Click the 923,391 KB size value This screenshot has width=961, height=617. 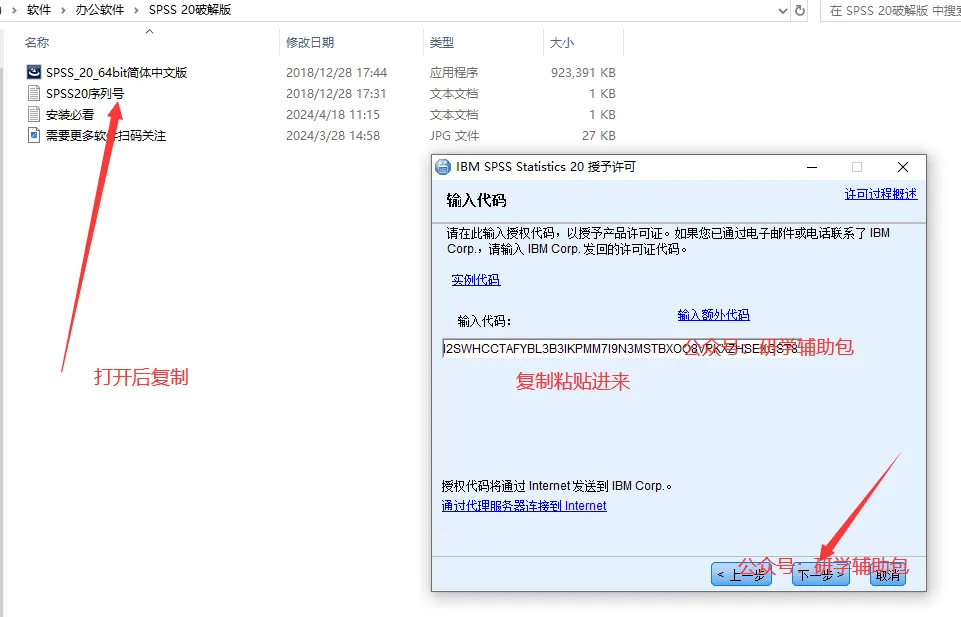[x=583, y=72]
